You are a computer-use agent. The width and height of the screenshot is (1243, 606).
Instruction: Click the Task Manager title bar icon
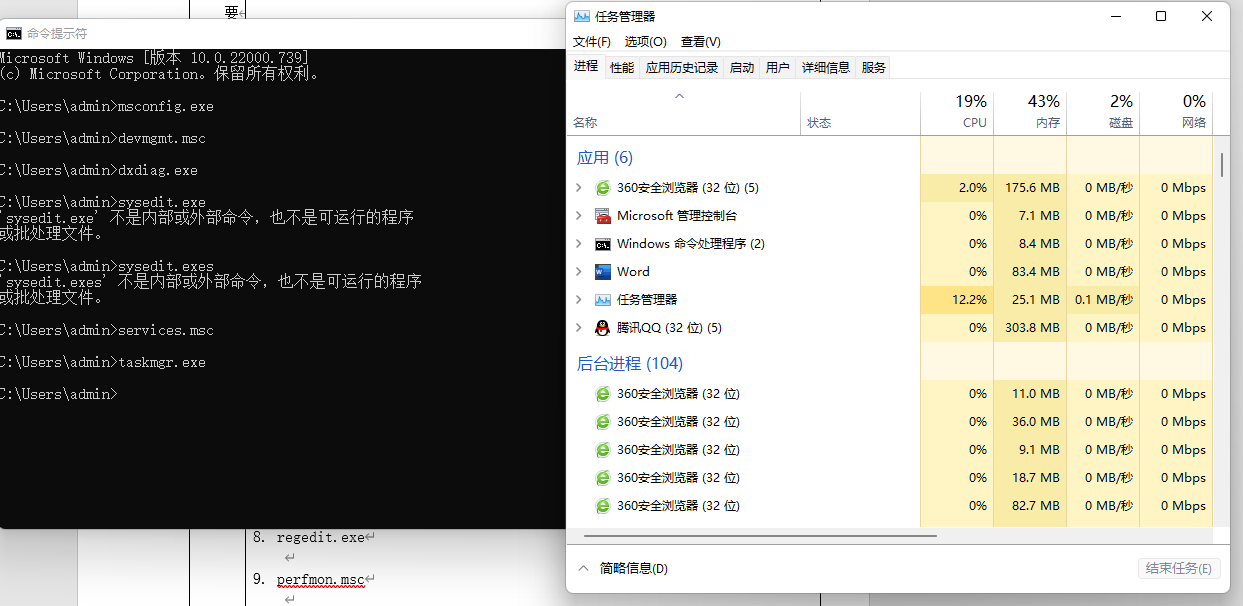click(x=582, y=16)
